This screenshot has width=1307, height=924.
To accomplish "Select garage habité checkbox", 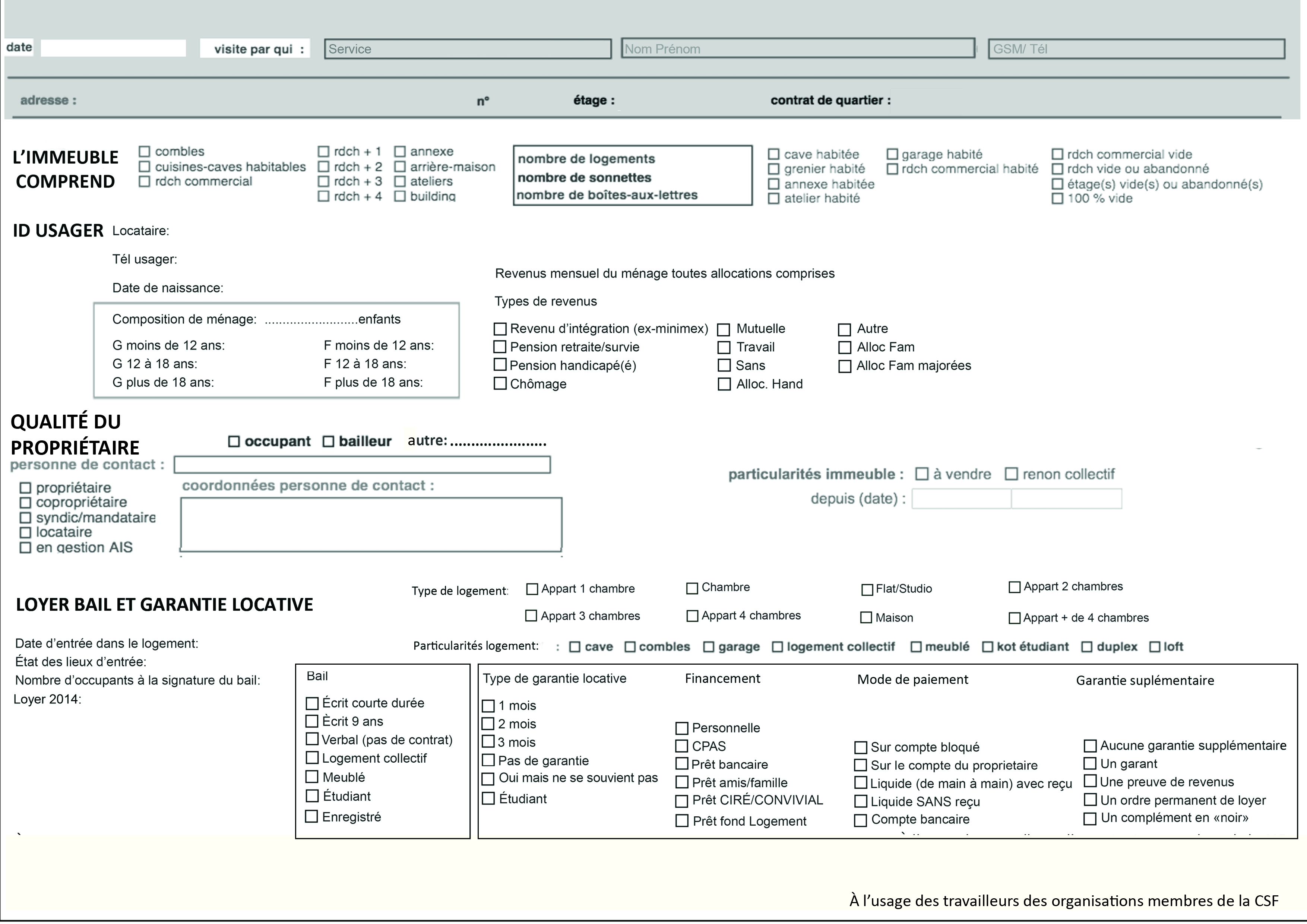I will (892, 154).
